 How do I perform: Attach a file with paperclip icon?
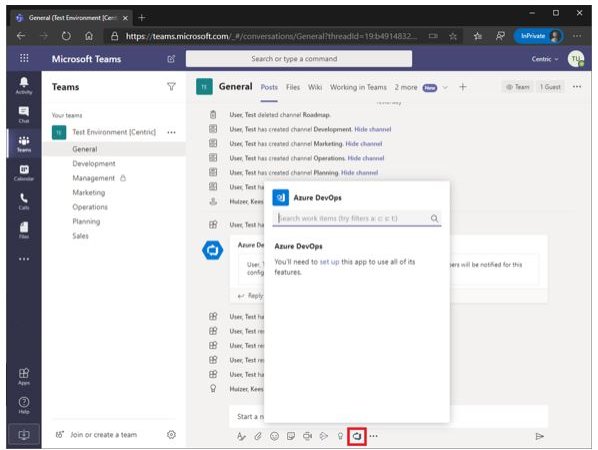tap(258, 436)
